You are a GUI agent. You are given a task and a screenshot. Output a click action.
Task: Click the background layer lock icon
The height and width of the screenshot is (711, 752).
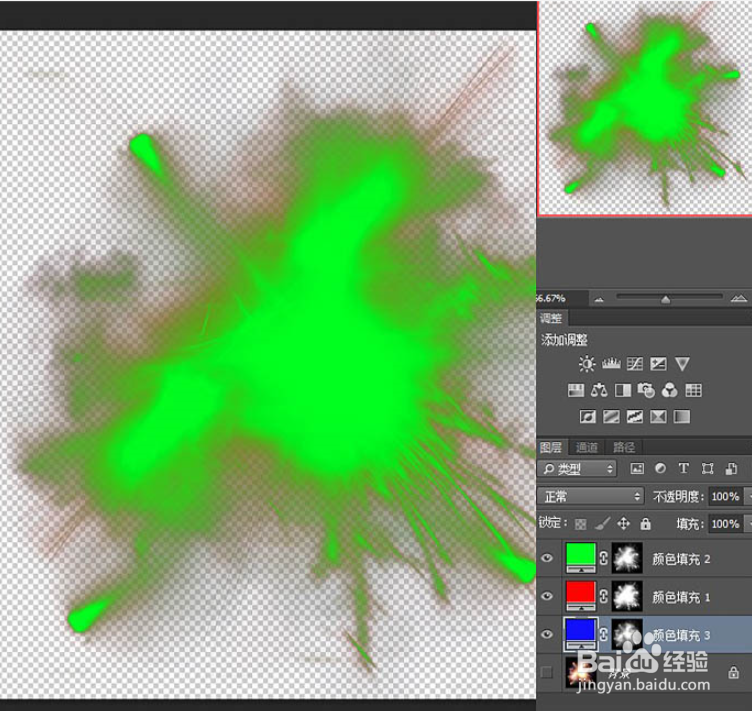[x=733, y=672]
